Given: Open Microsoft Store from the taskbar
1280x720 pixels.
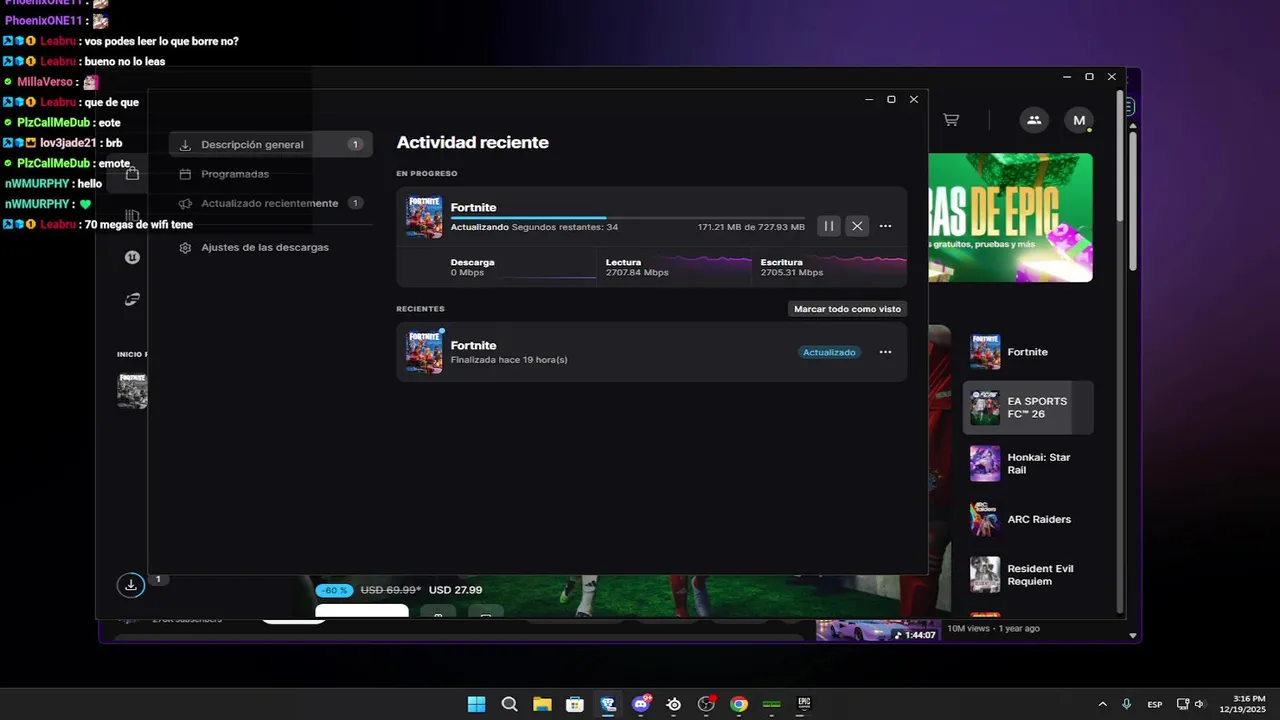Looking at the screenshot, I should tap(575, 704).
